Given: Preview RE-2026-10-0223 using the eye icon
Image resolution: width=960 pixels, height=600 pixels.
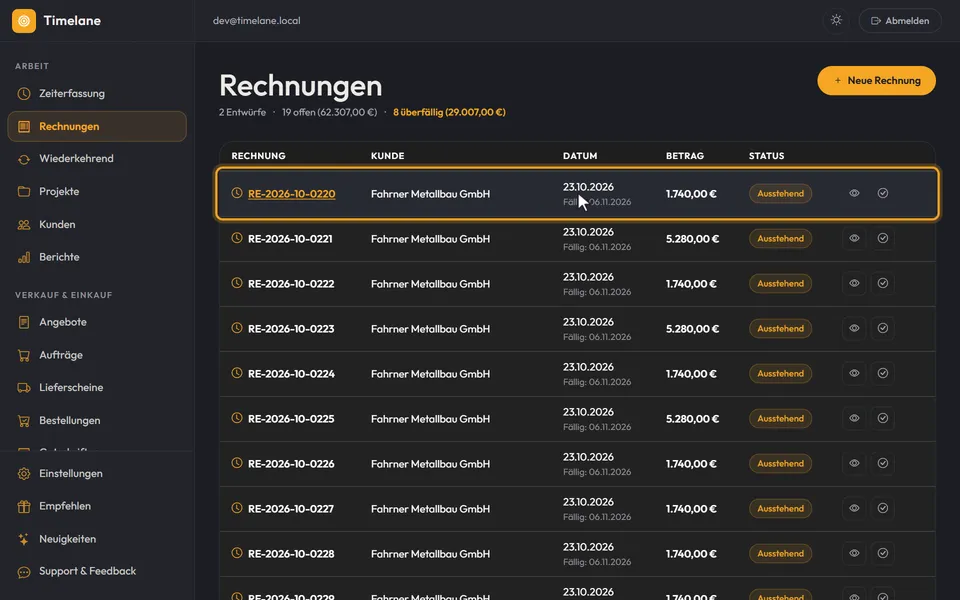Looking at the screenshot, I should (854, 328).
